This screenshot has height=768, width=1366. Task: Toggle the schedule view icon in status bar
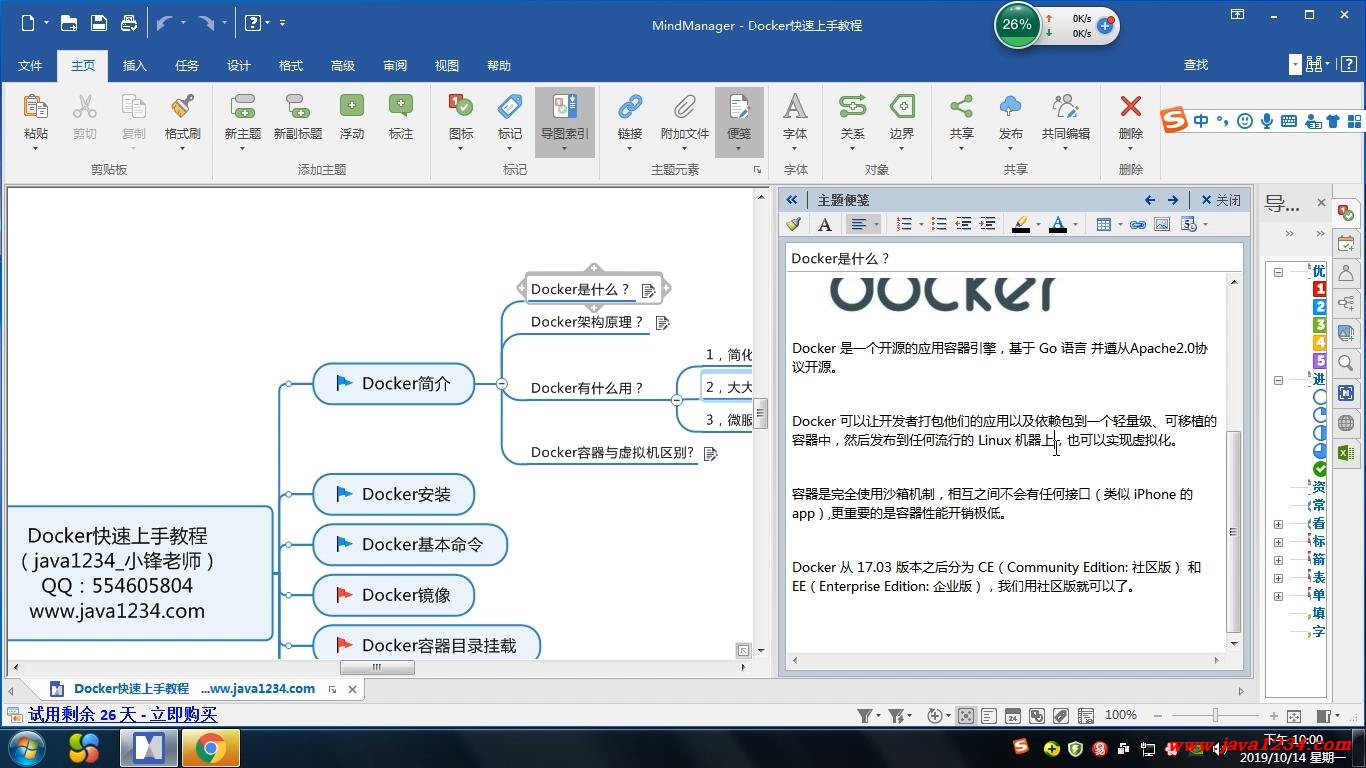1013,716
